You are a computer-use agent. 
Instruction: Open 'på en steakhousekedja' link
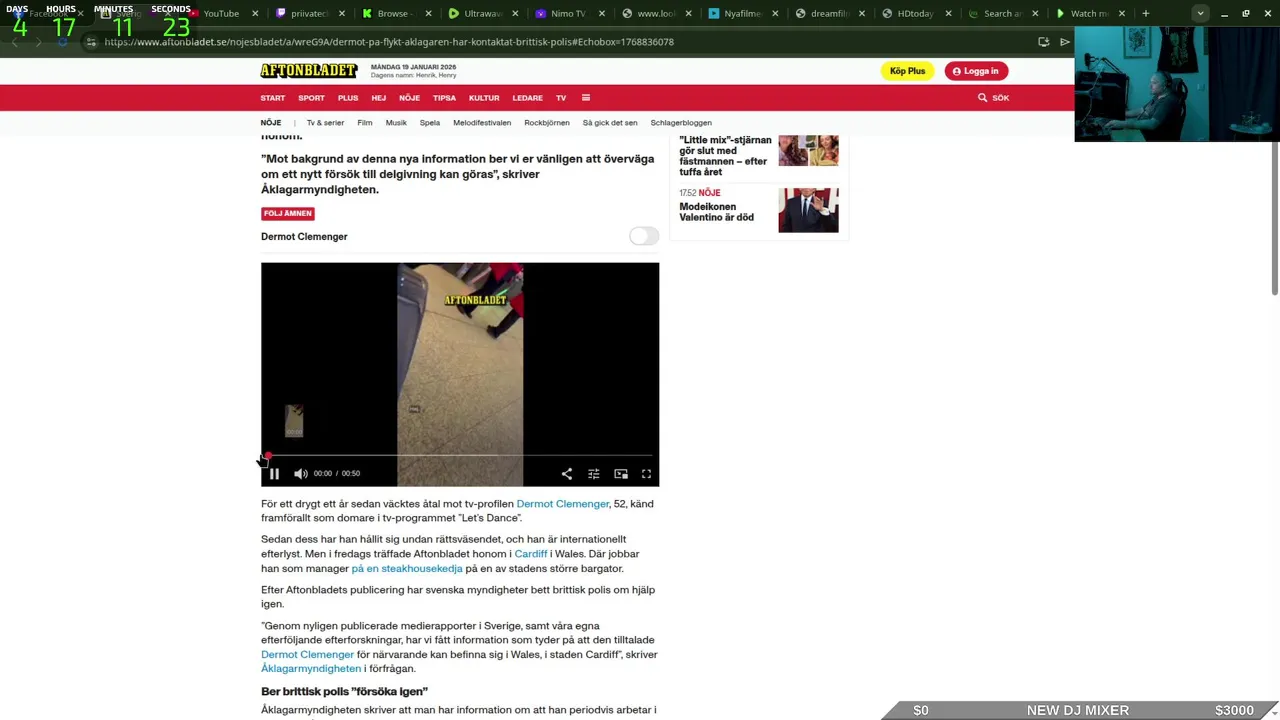click(x=407, y=569)
